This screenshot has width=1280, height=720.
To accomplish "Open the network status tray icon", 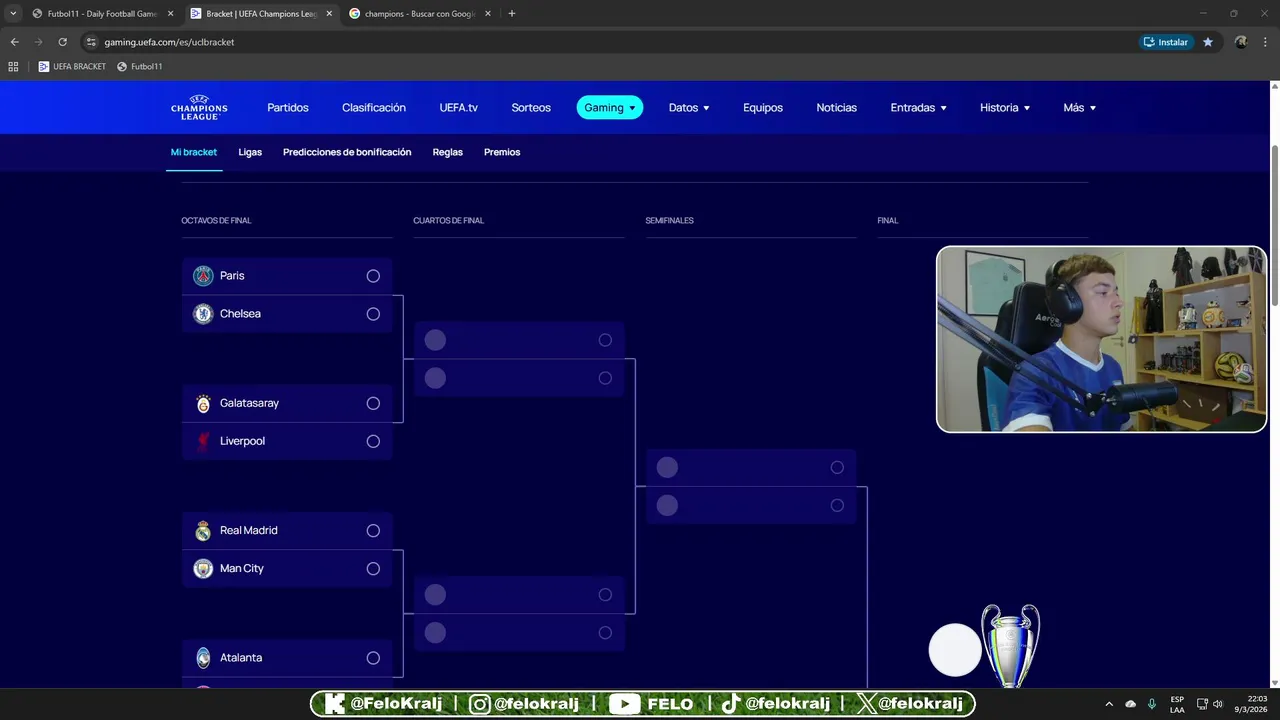I will coord(1202,704).
